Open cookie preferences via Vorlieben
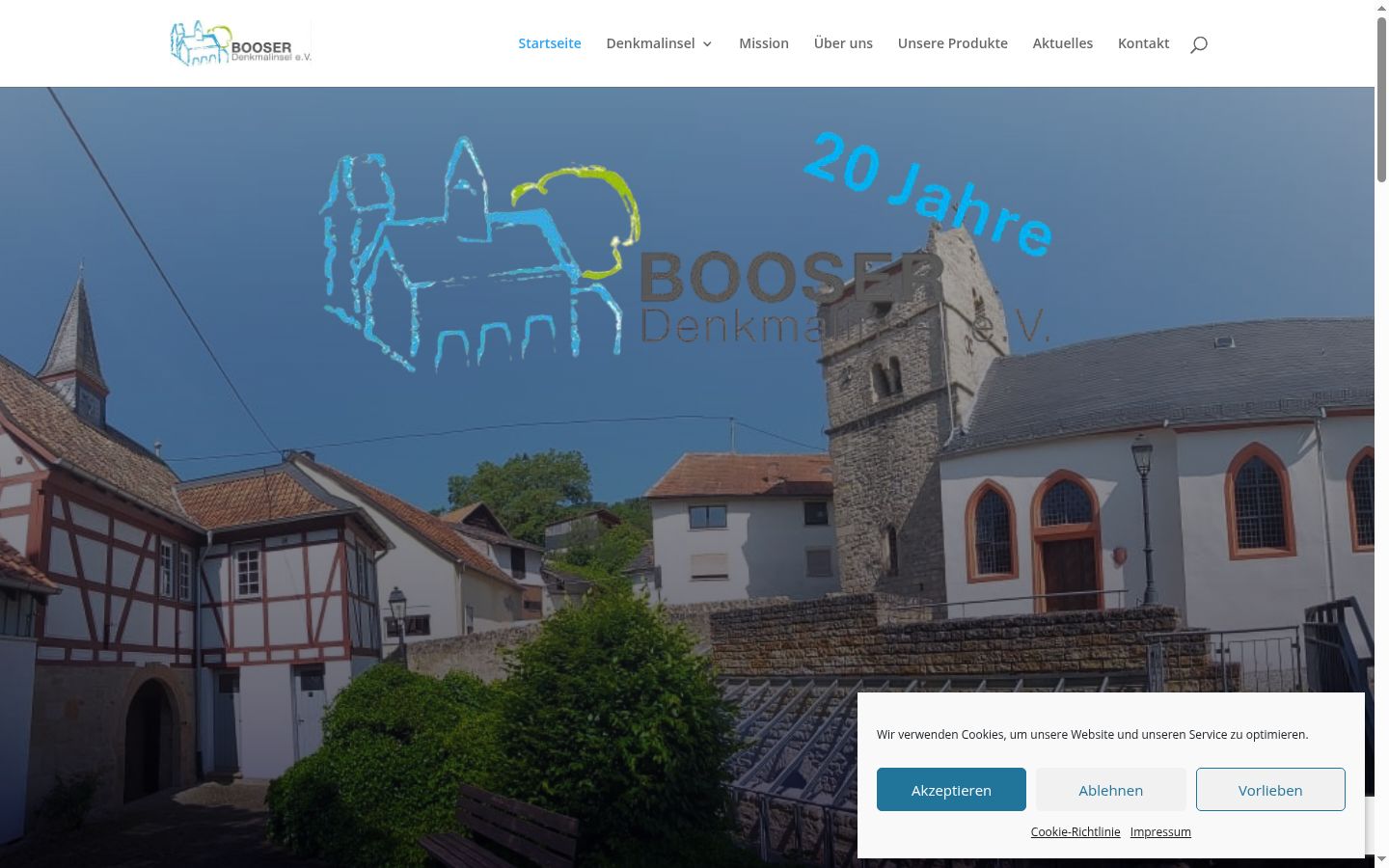 point(1270,790)
